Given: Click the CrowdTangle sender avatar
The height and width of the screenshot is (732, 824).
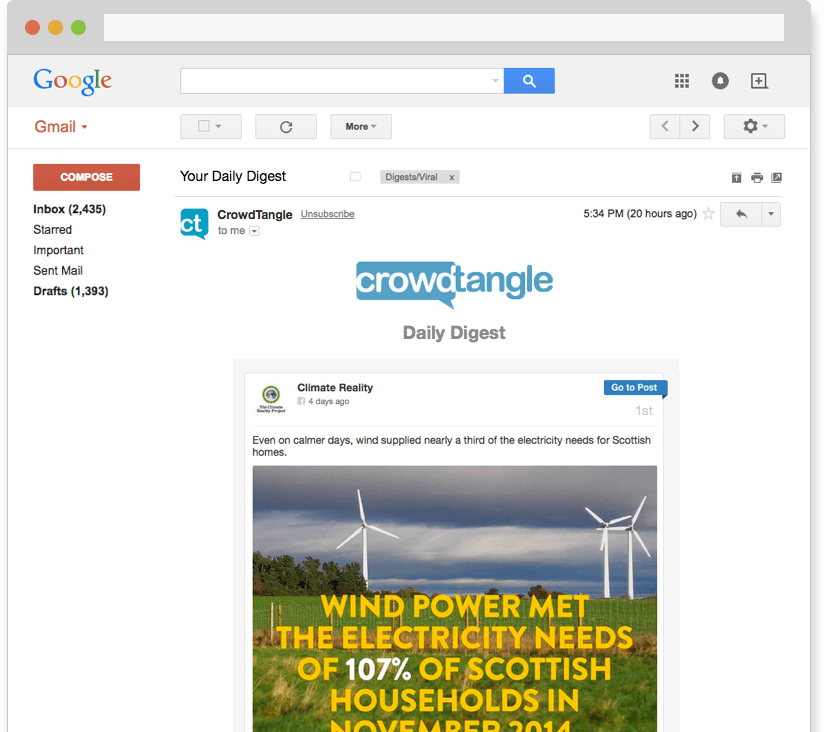Looking at the screenshot, I should coord(194,223).
